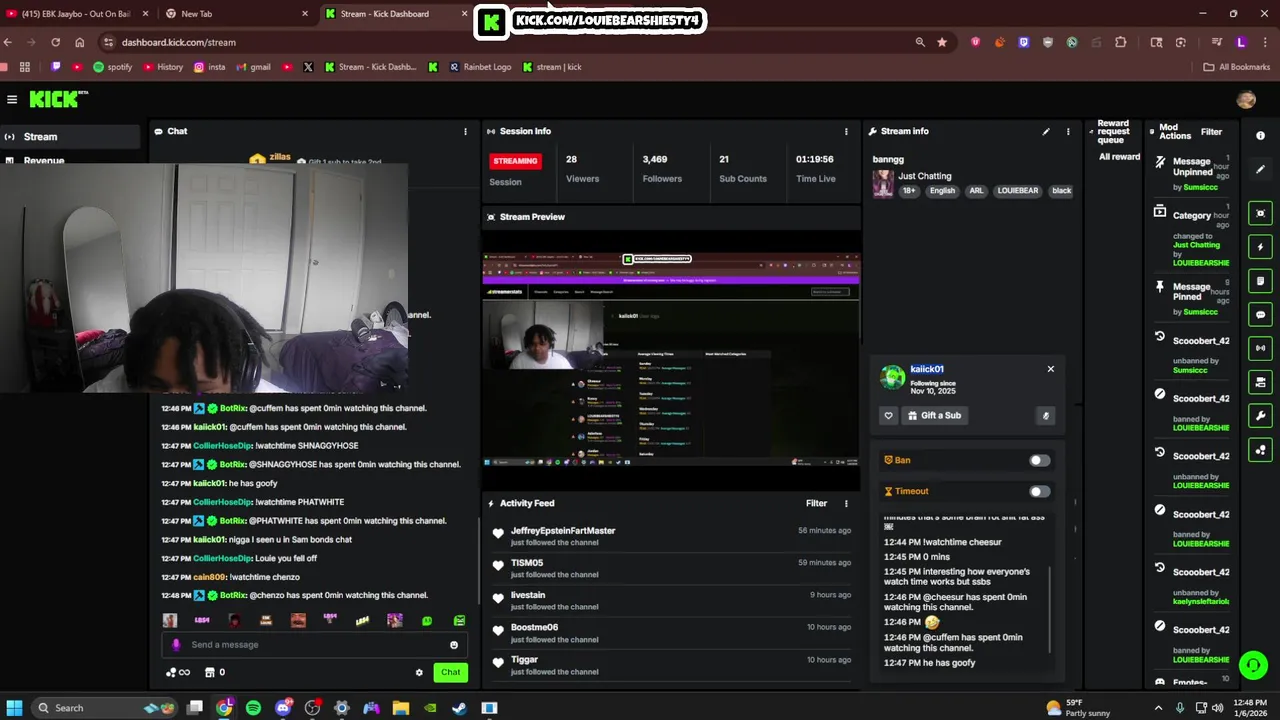1280x720 pixels.
Task: Click the channel points infinity icon
Action: click(178, 672)
